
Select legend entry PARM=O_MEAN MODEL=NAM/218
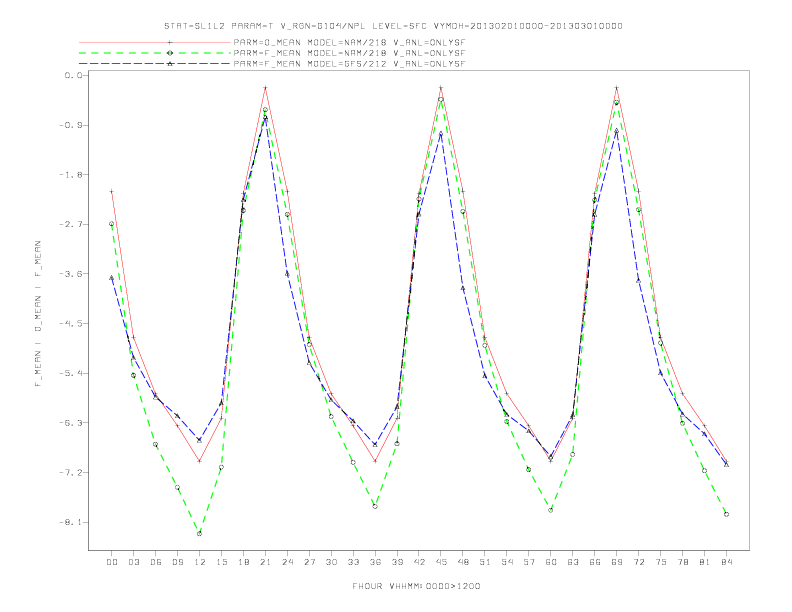click(349, 42)
